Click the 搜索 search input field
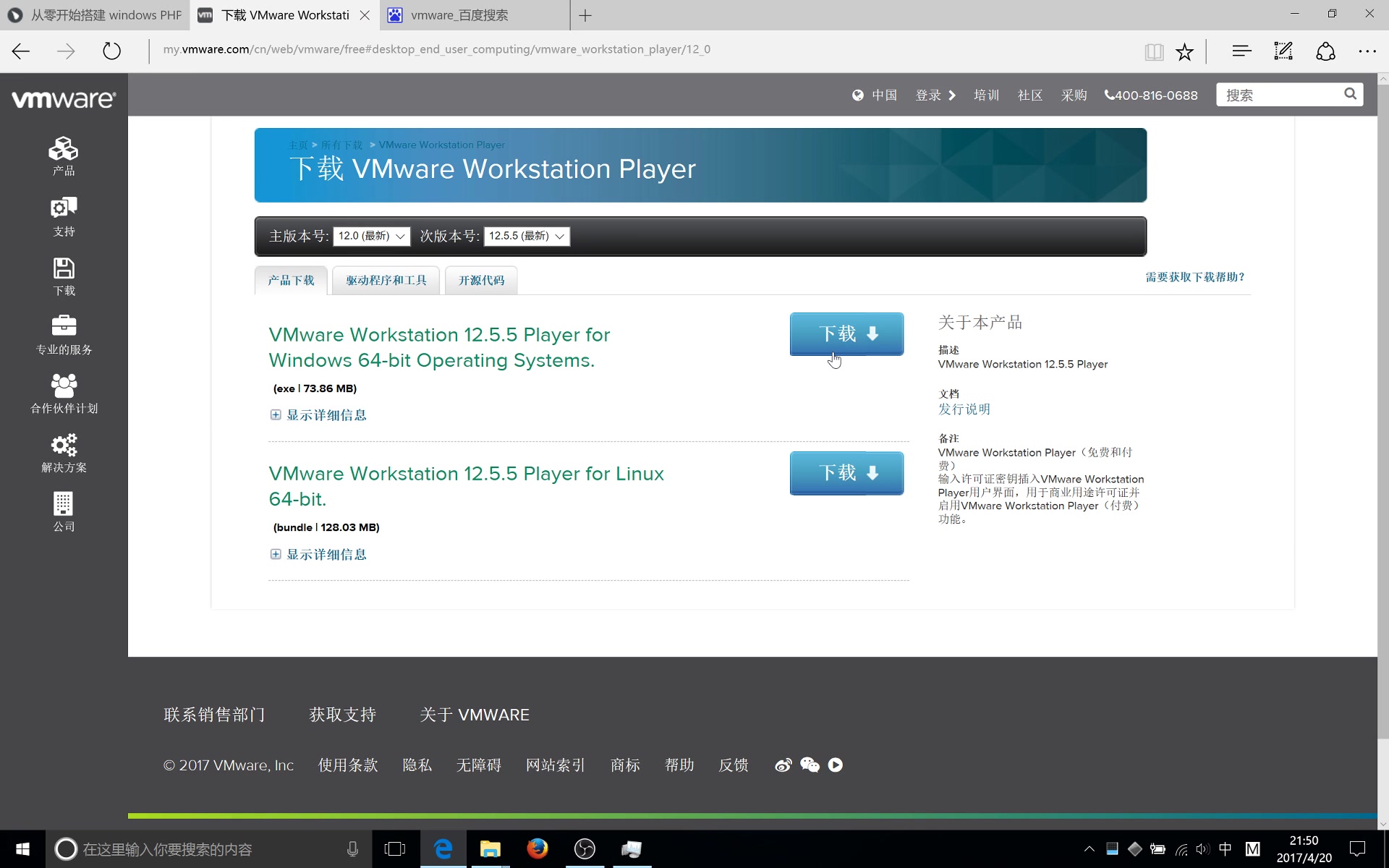This screenshot has height=868, width=1389. (1280, 95)
